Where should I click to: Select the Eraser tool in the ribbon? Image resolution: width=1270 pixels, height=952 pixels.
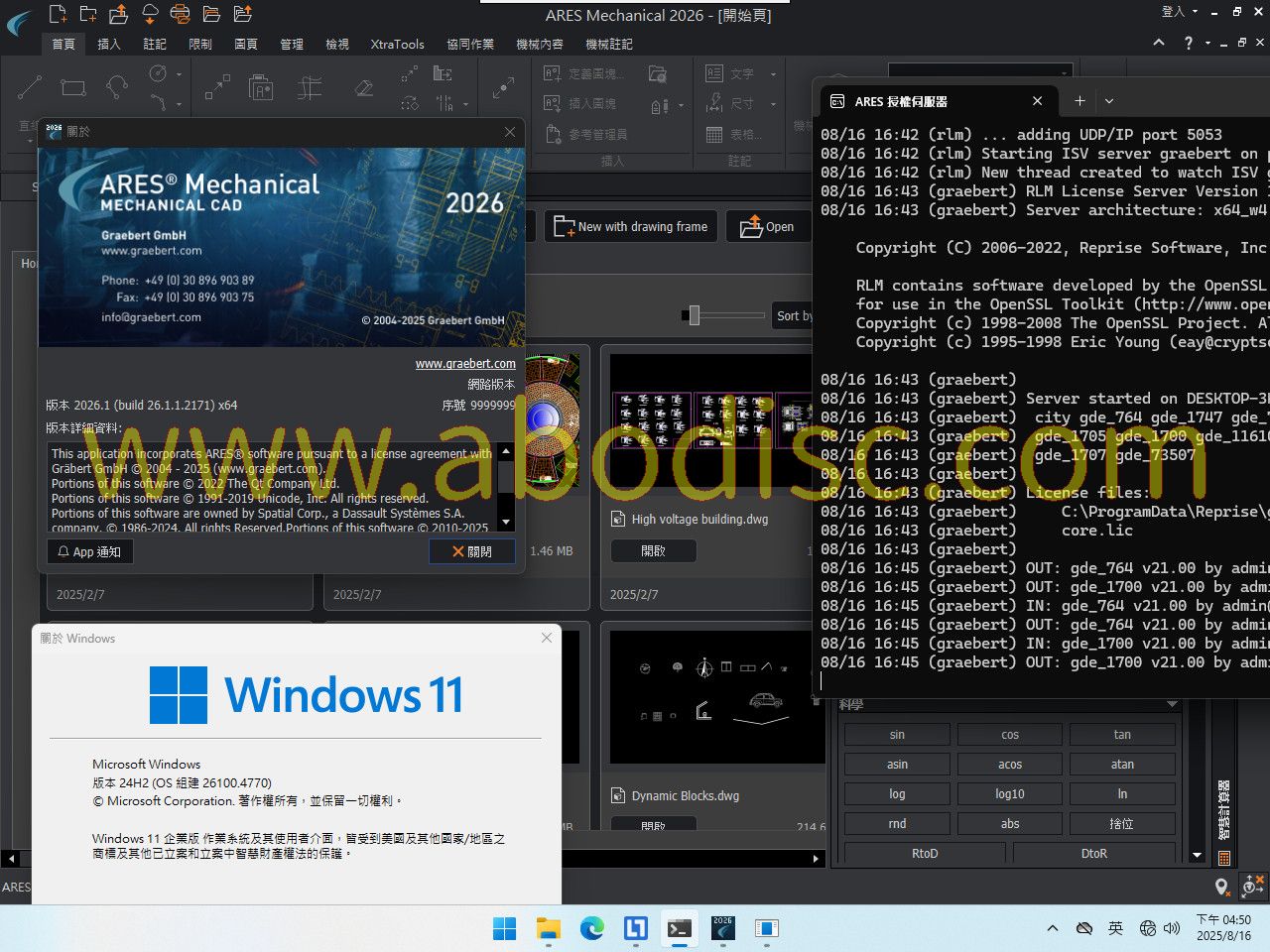pyautogui.click(x=364, y=87)
